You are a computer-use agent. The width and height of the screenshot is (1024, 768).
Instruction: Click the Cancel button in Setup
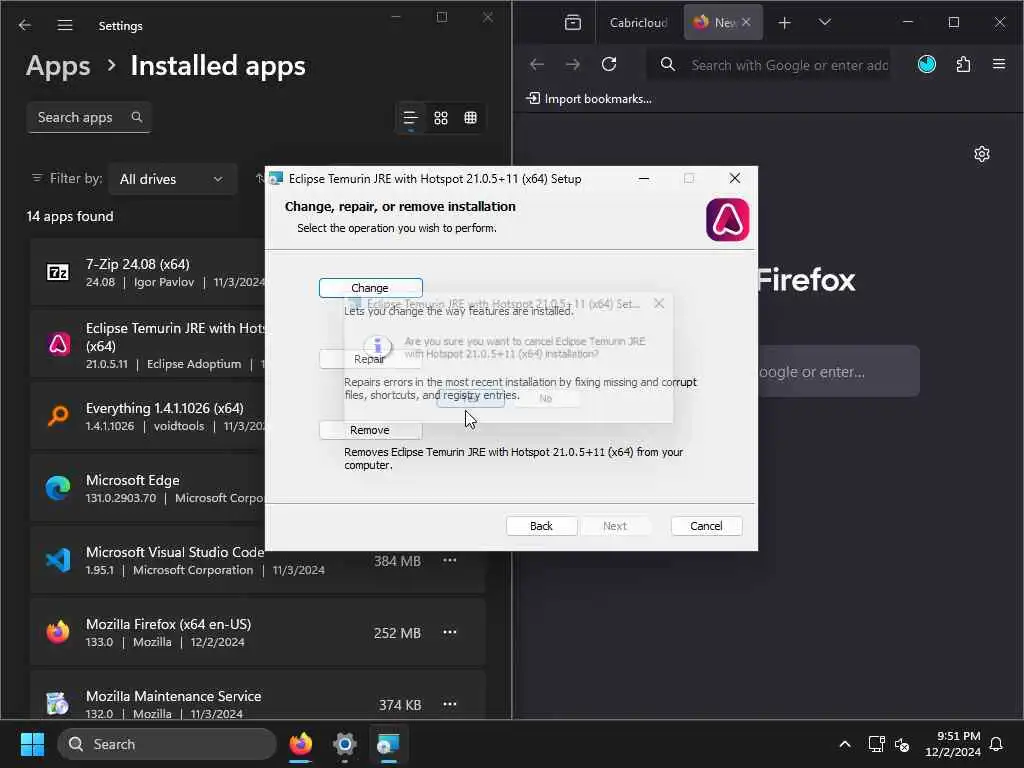(x=706, y=526)
